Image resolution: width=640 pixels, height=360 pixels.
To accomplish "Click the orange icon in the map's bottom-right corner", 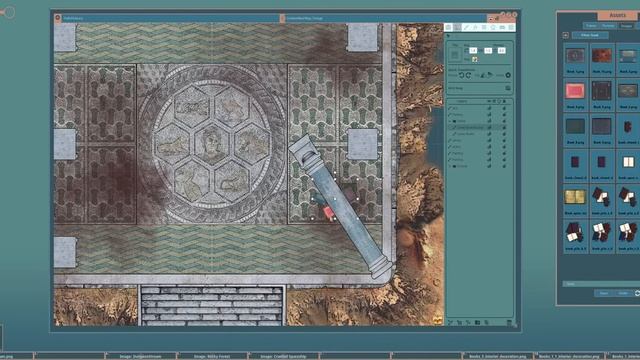I will (x=438, y=320).
